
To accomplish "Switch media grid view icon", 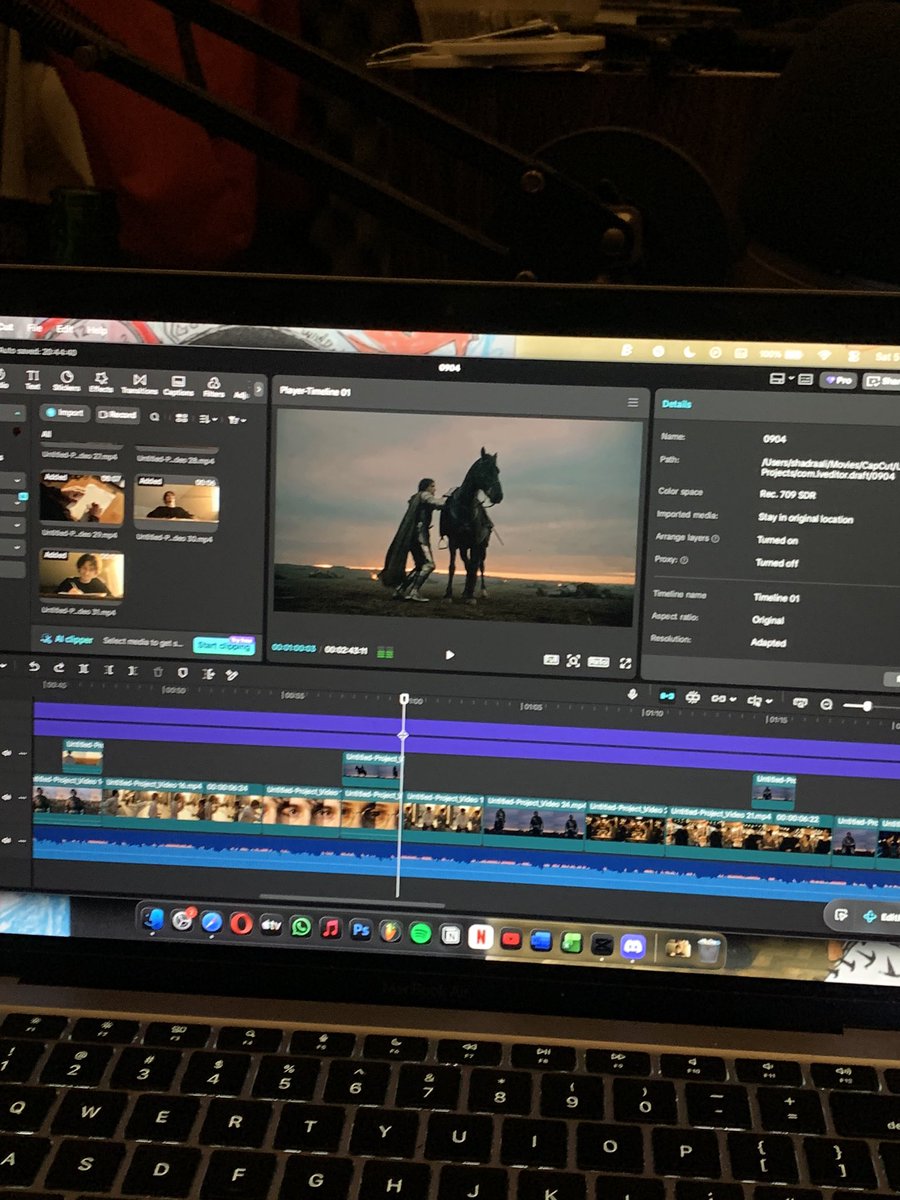I will click(182, 418).
